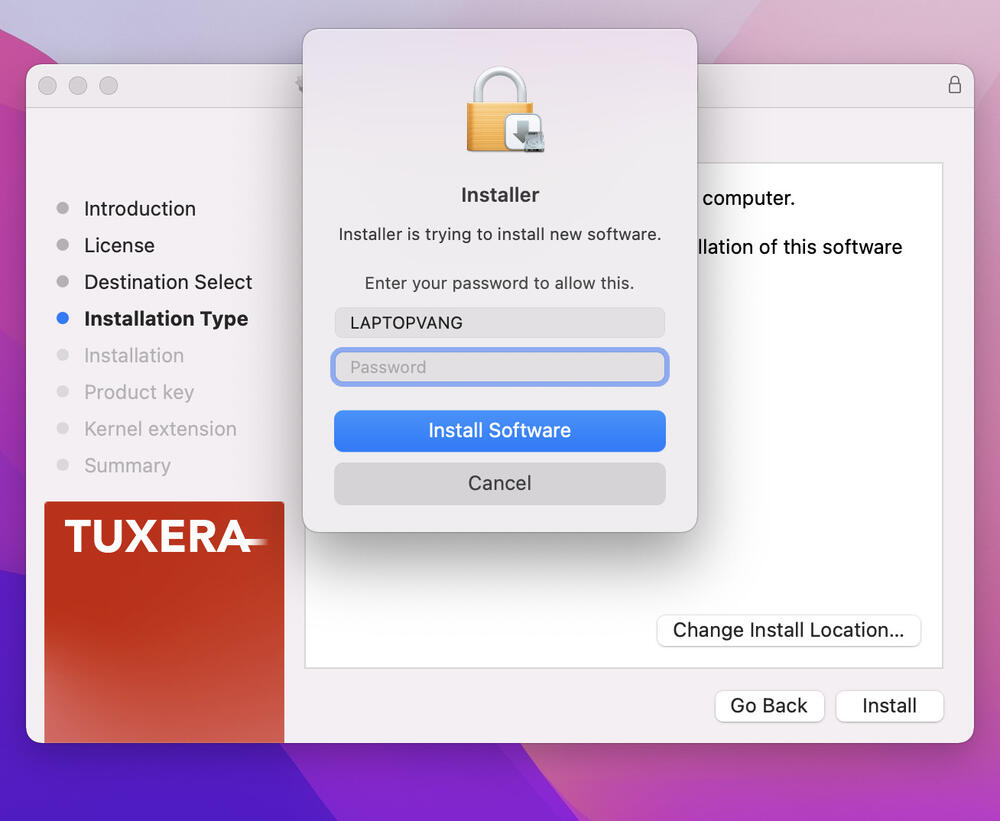Click the Installation step label

(134, 355)
